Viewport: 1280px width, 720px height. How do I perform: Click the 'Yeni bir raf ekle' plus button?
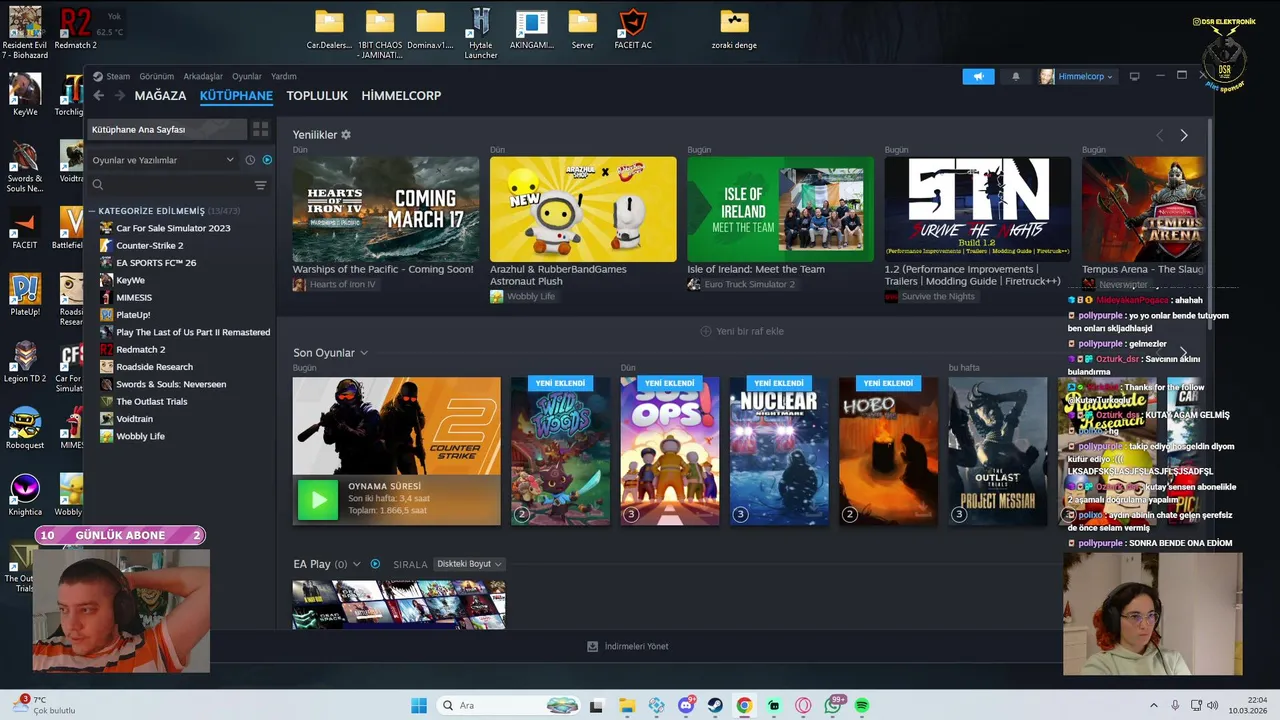click(706, 331)
